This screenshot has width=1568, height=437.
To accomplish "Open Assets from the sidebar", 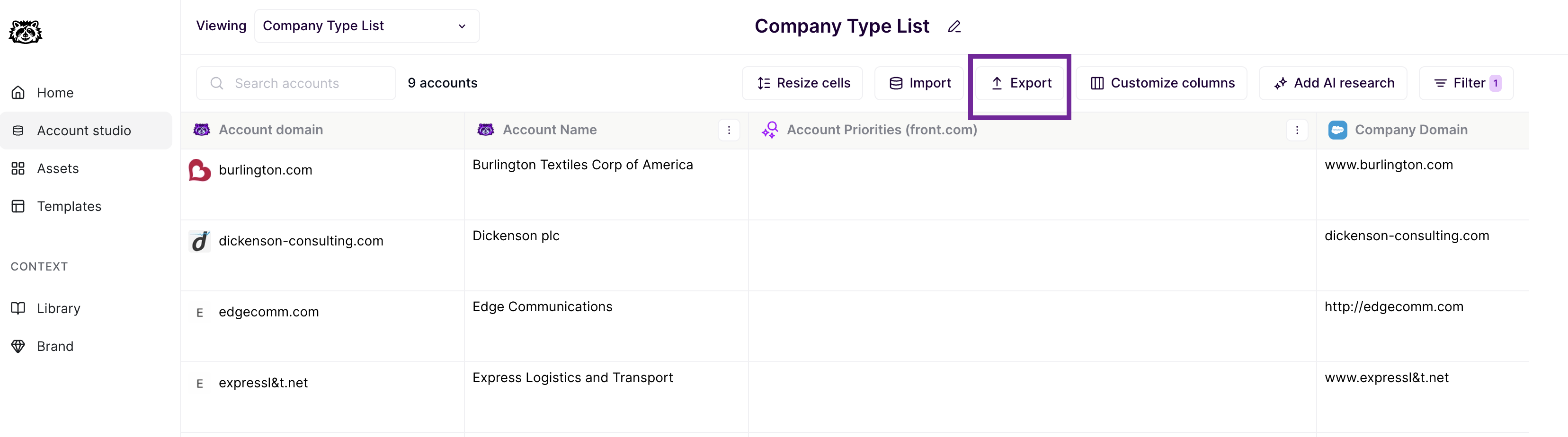I will coord(57,168).
